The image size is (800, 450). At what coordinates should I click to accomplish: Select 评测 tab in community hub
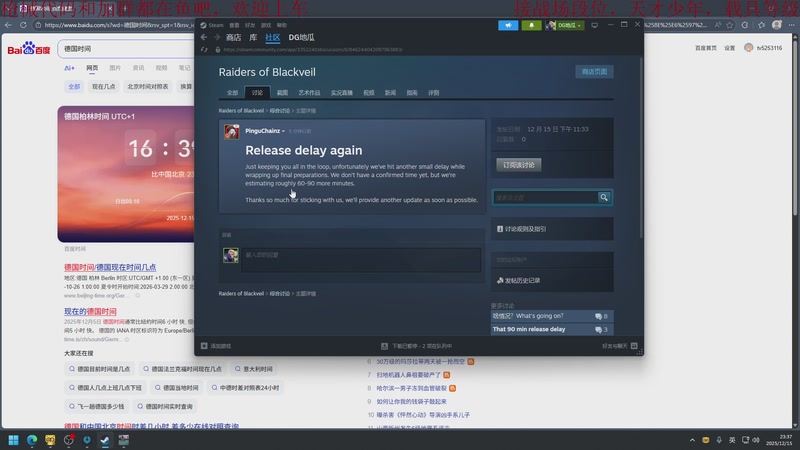tap(433, 92)
